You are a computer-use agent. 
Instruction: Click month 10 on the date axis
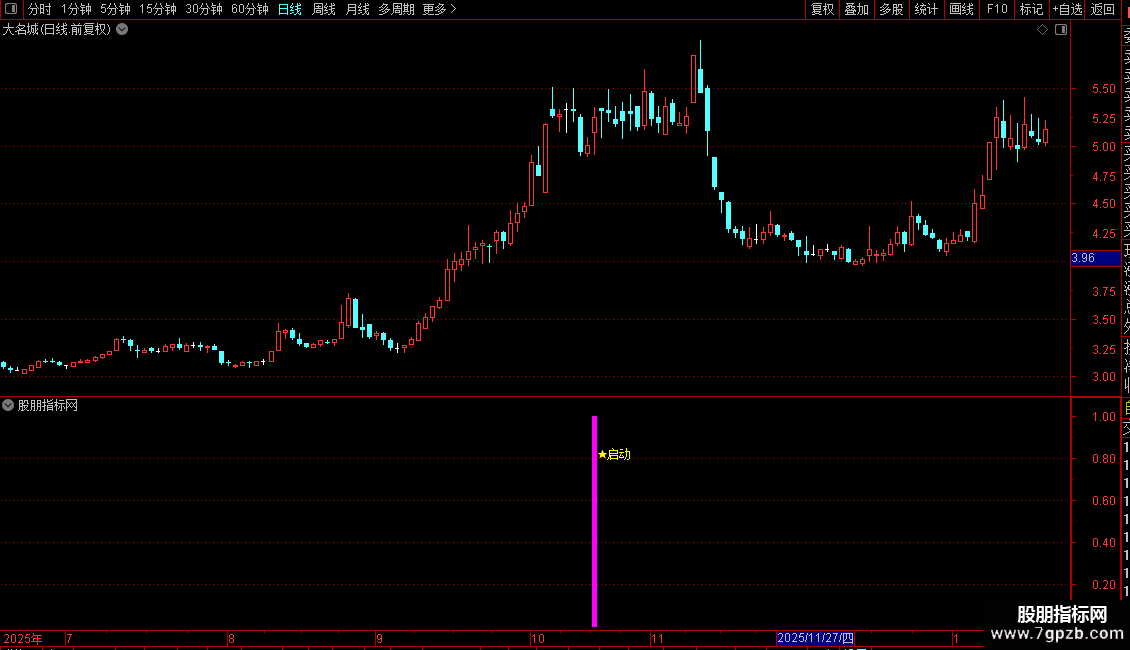click(538, 638)
